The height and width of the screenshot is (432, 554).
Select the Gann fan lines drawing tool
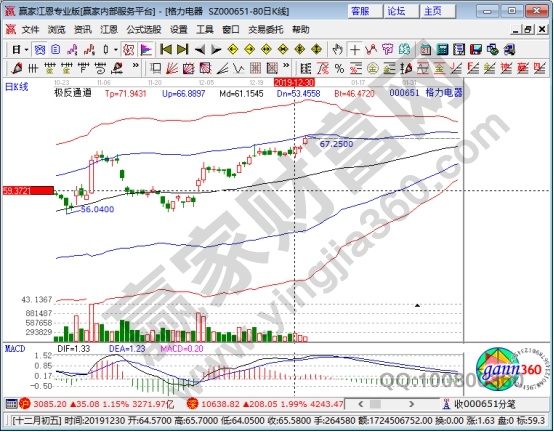pyautogui.click(x=172, y=68)
